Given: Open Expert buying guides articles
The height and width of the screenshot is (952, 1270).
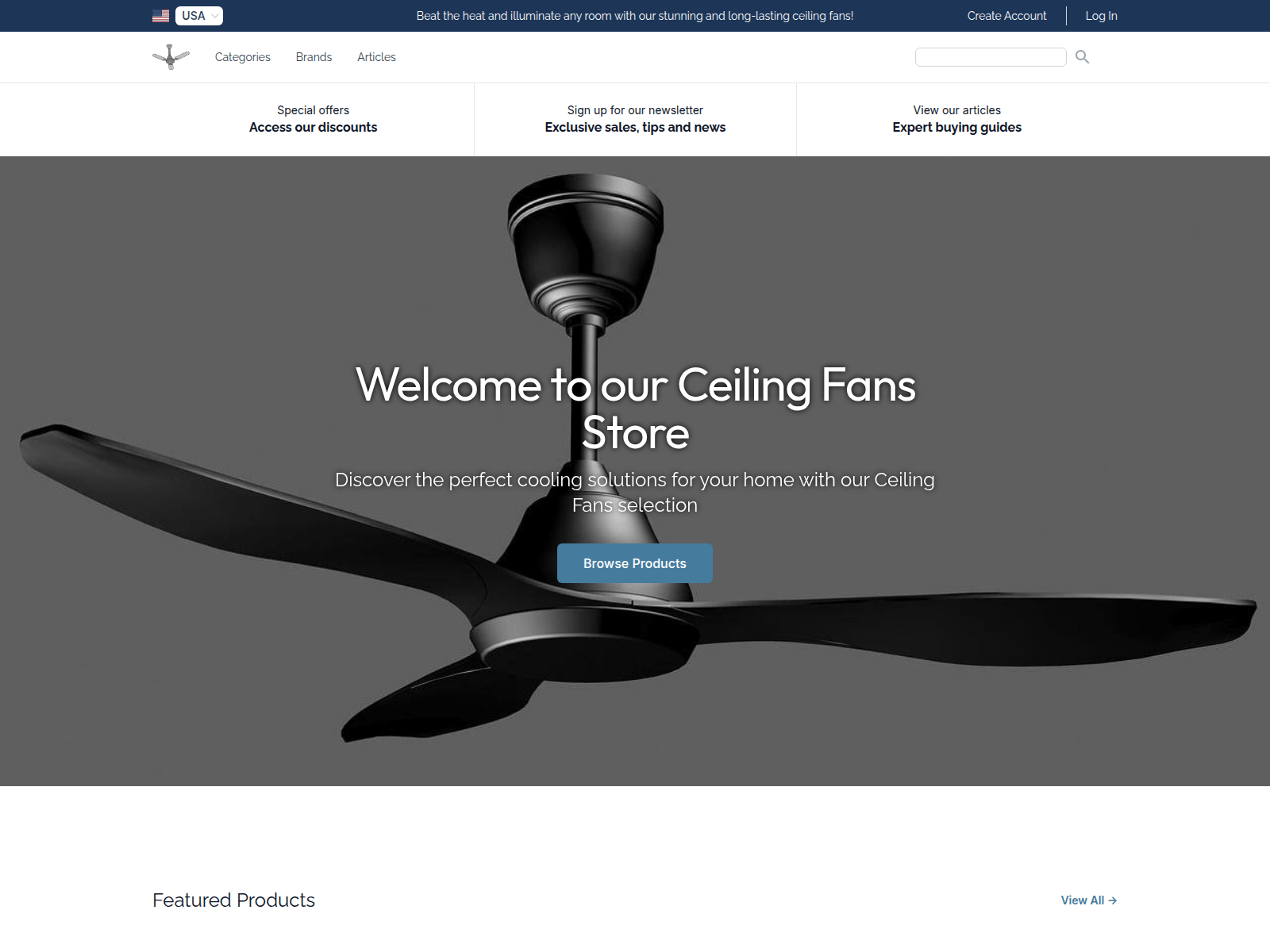Looking at the screenshot, I should [x=956, y=119].
